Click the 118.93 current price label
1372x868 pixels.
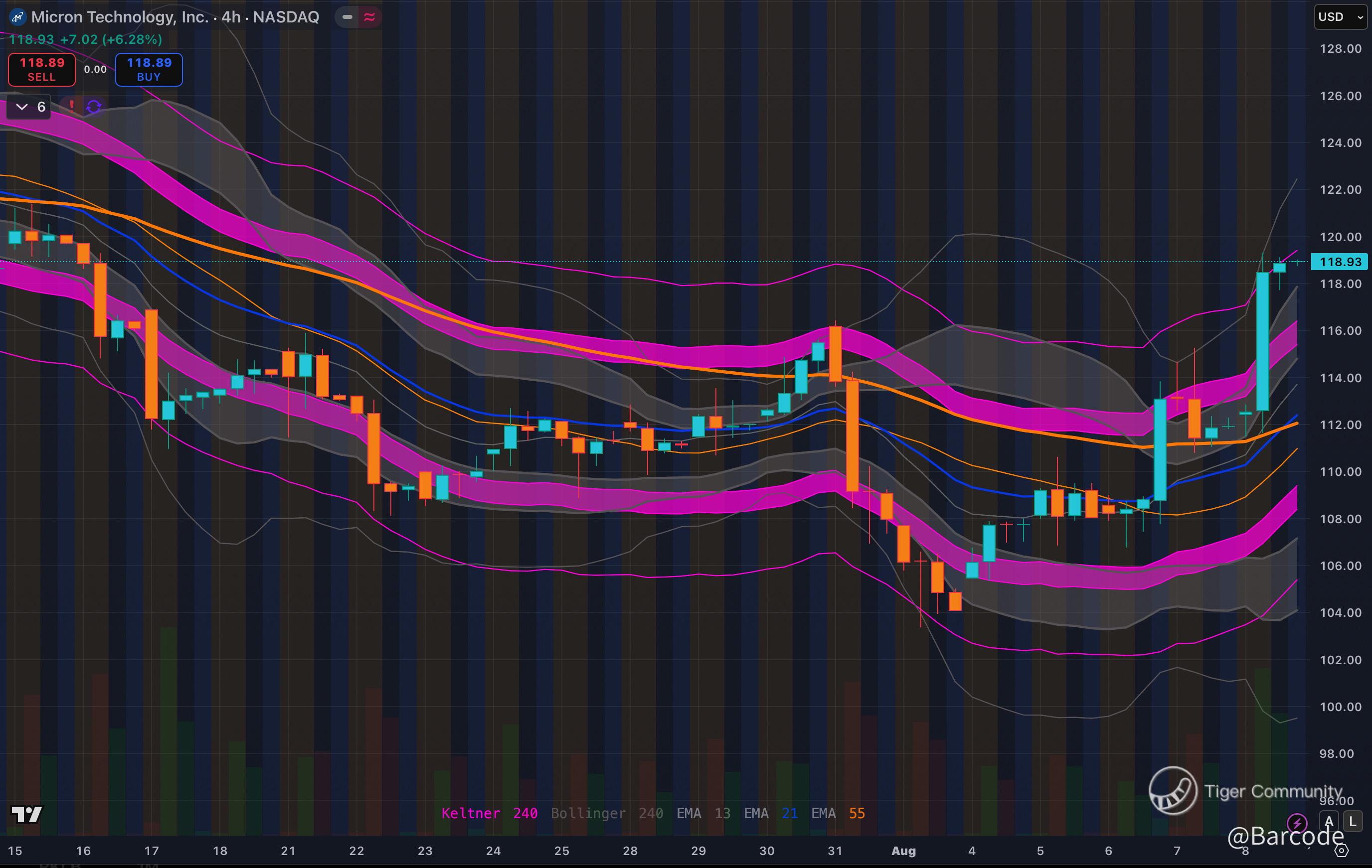(1340, 262)
